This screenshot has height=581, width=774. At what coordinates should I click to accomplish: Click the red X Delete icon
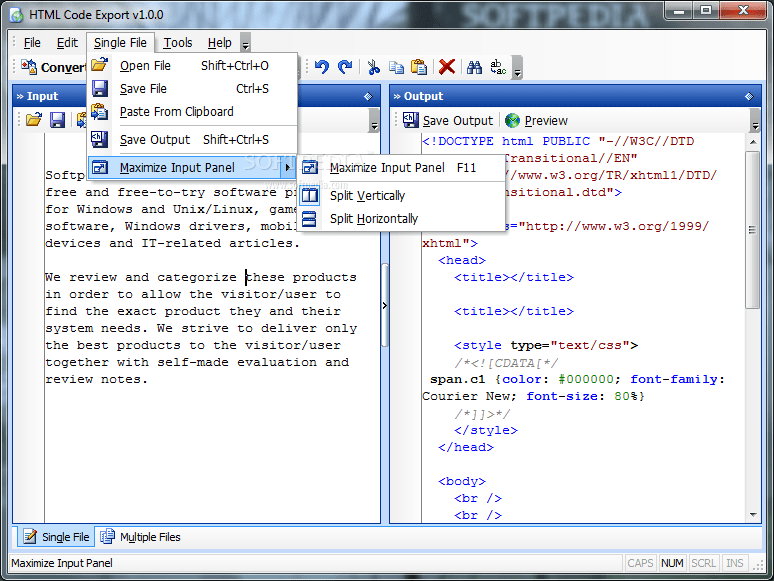coord(447,67)
